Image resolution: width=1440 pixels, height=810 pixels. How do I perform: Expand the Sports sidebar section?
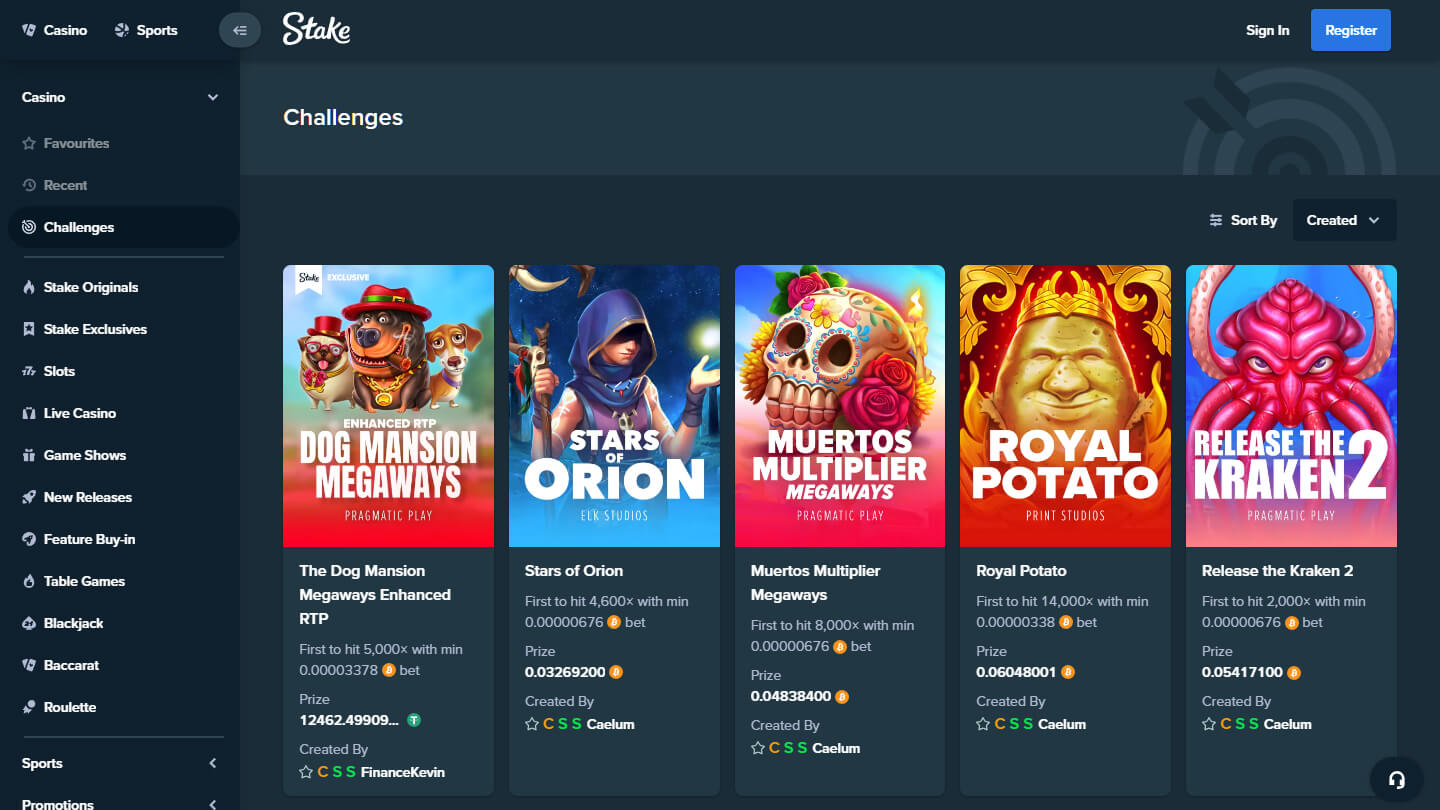click(x=212, y=763)
